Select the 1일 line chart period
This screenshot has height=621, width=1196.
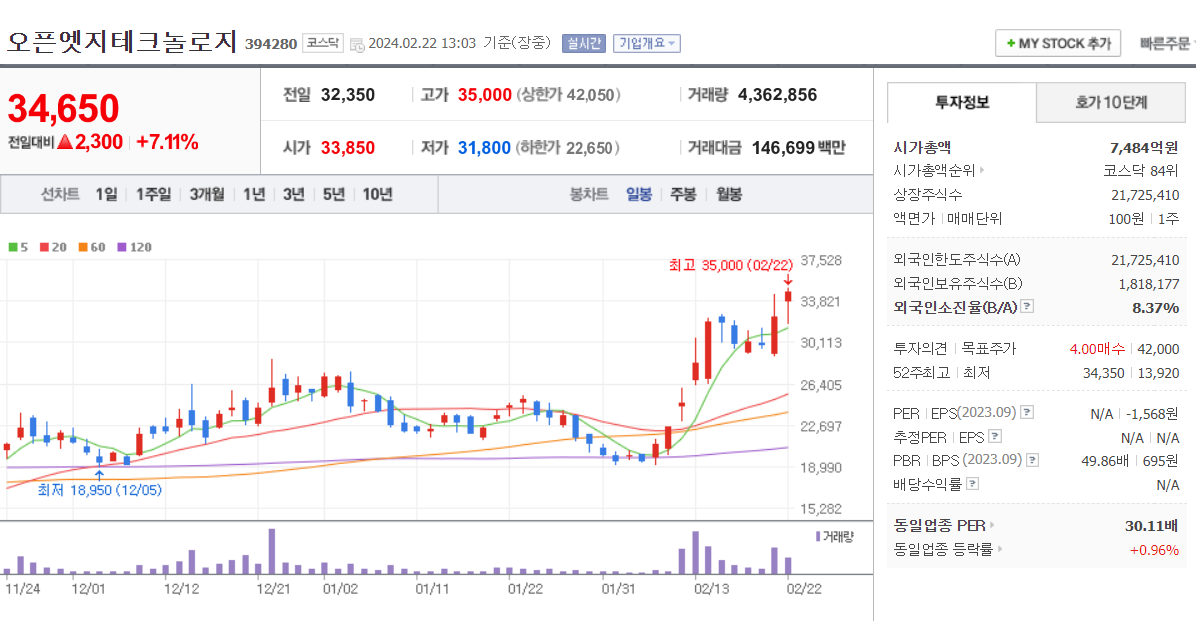(x=106, y=195)
